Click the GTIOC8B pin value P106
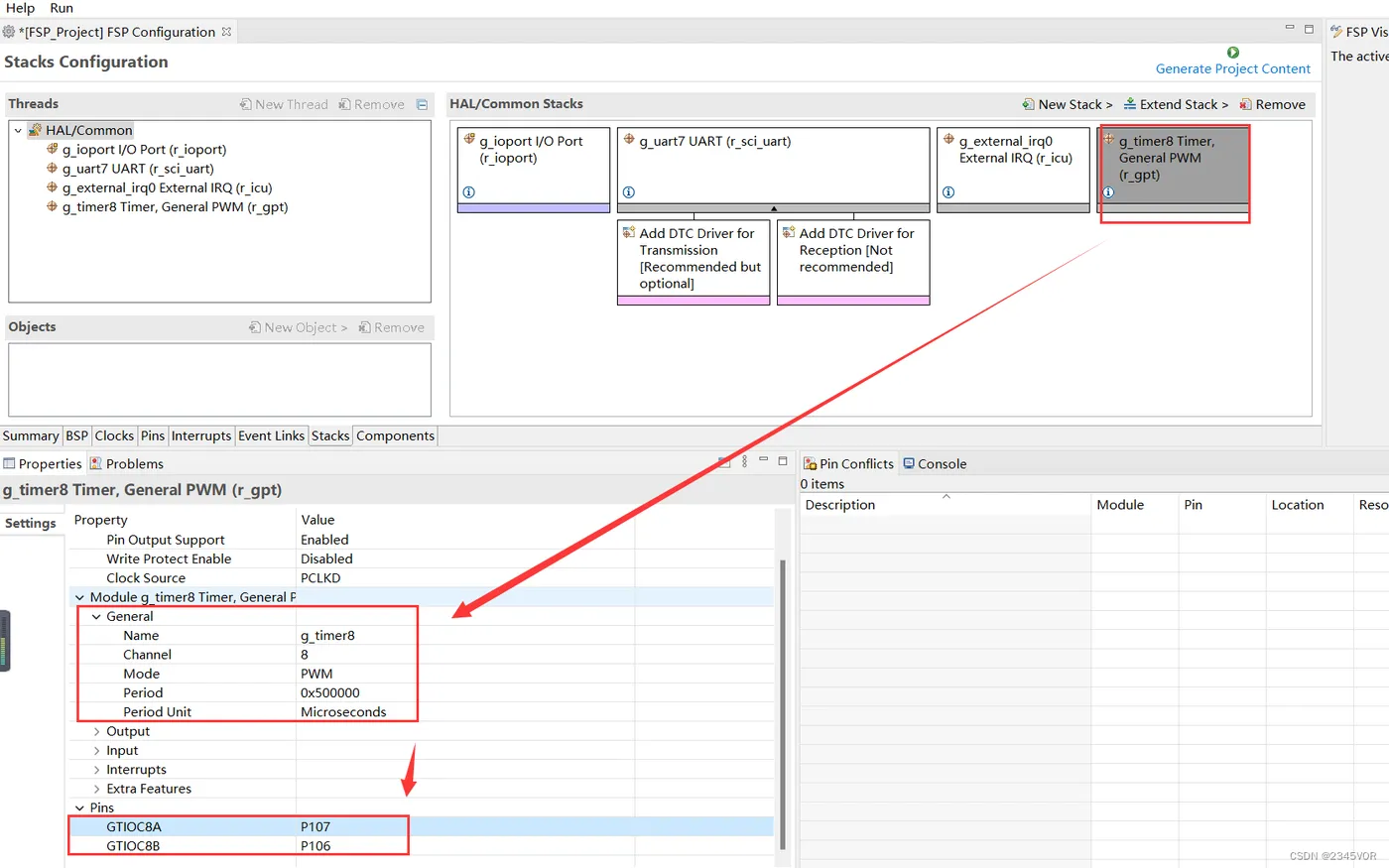 pyautogui.click(x=316, y=846)
